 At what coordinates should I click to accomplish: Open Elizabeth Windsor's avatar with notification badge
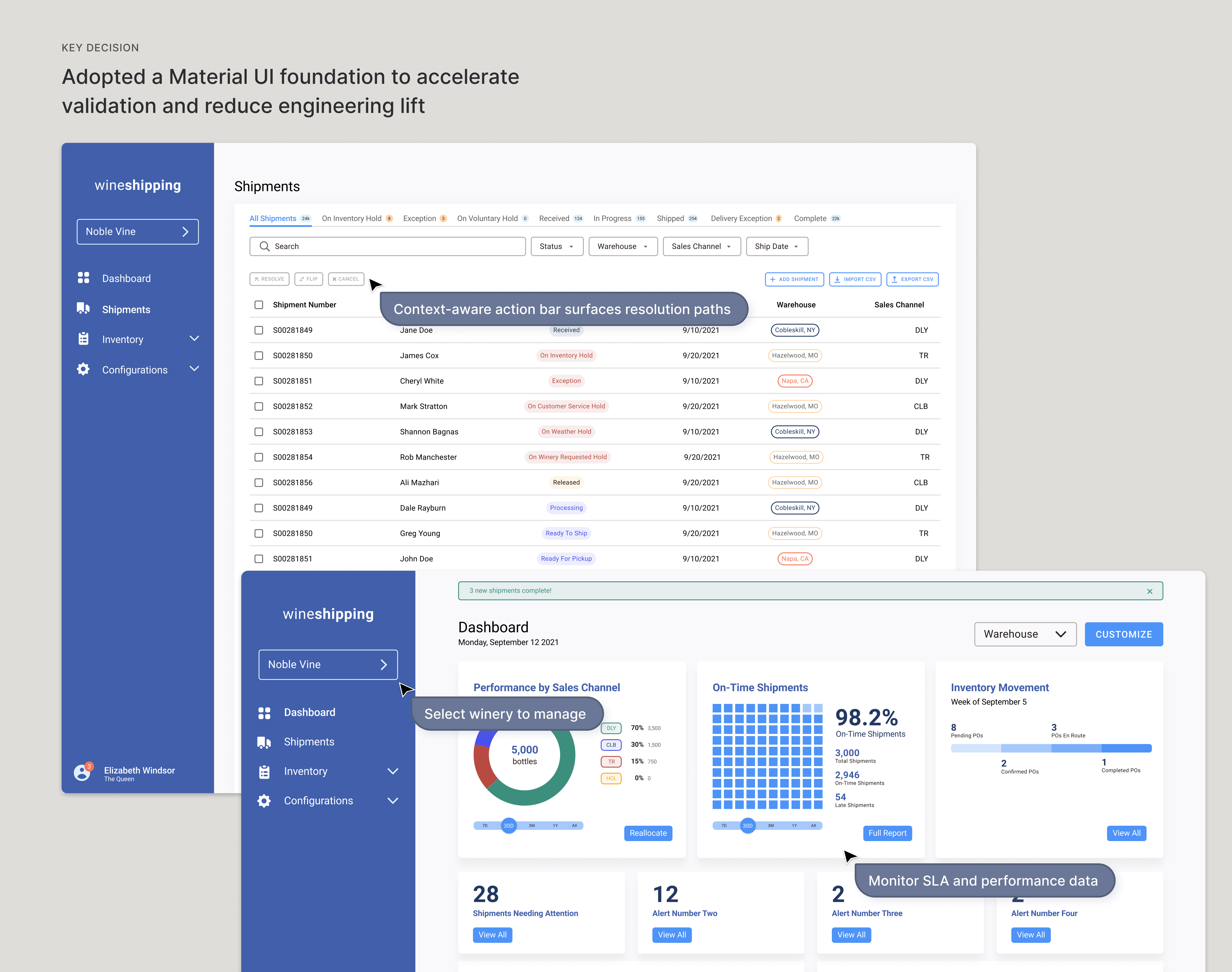pos(82,772)
